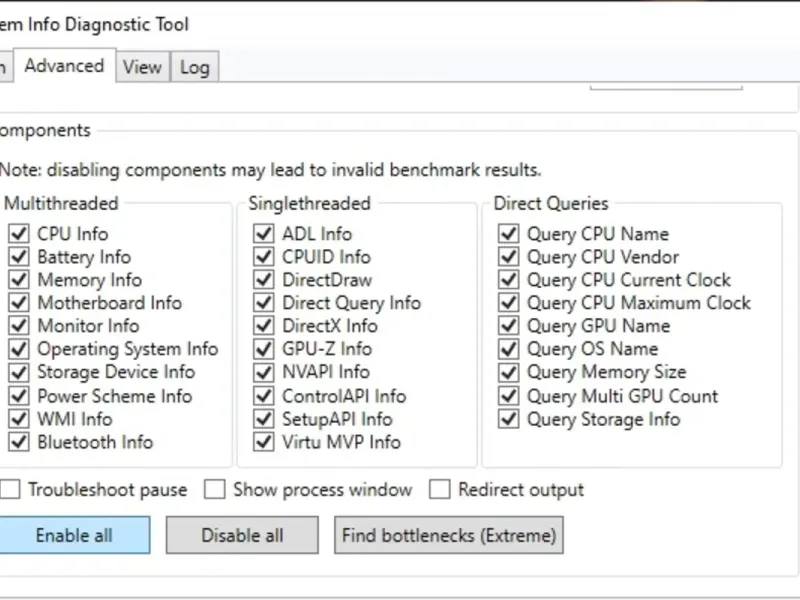Toggle the Battery Info checkbox
Image resolution: width=800 pixels, height=600 pixels.
[18, 257]
